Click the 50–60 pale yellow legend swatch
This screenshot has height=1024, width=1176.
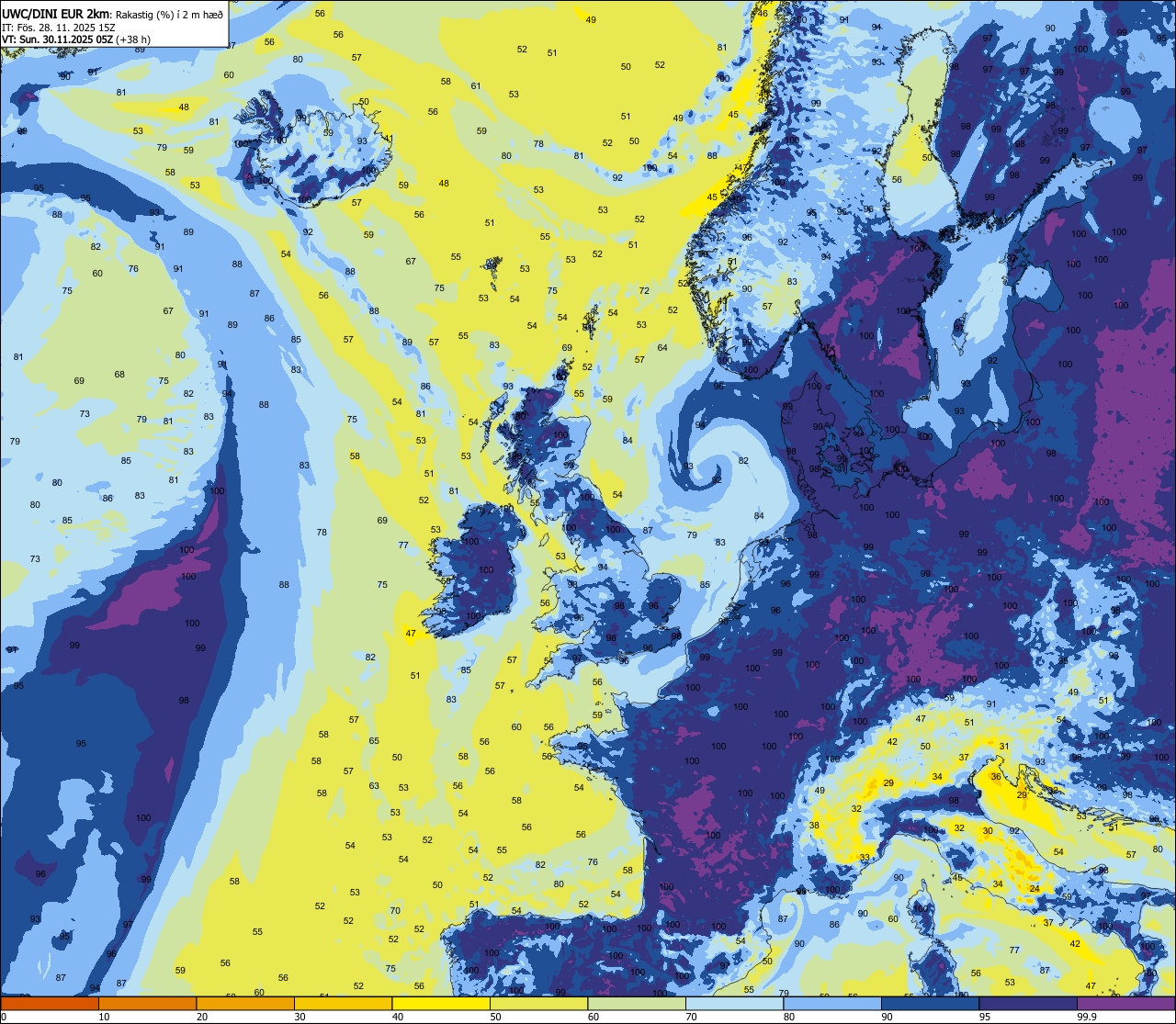(x=538, y=1003)
